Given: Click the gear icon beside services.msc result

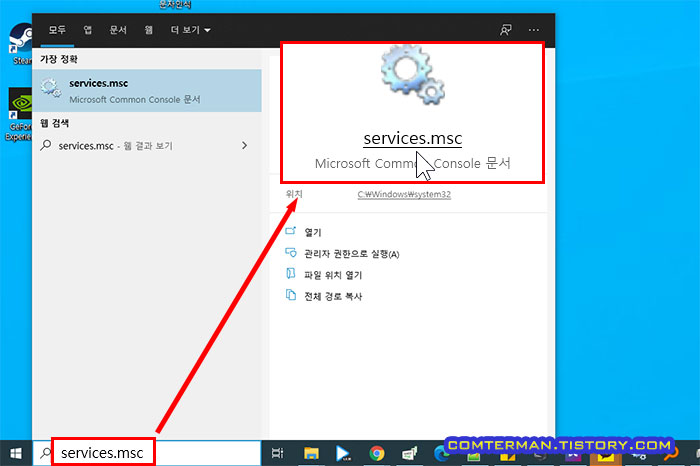Looking at the screenshot, I should [51, 87].
